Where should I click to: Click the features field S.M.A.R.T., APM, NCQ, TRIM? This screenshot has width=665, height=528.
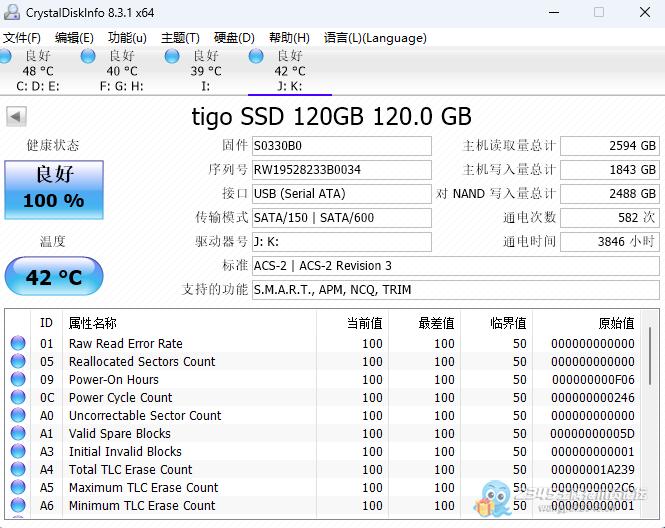(456, 290)
